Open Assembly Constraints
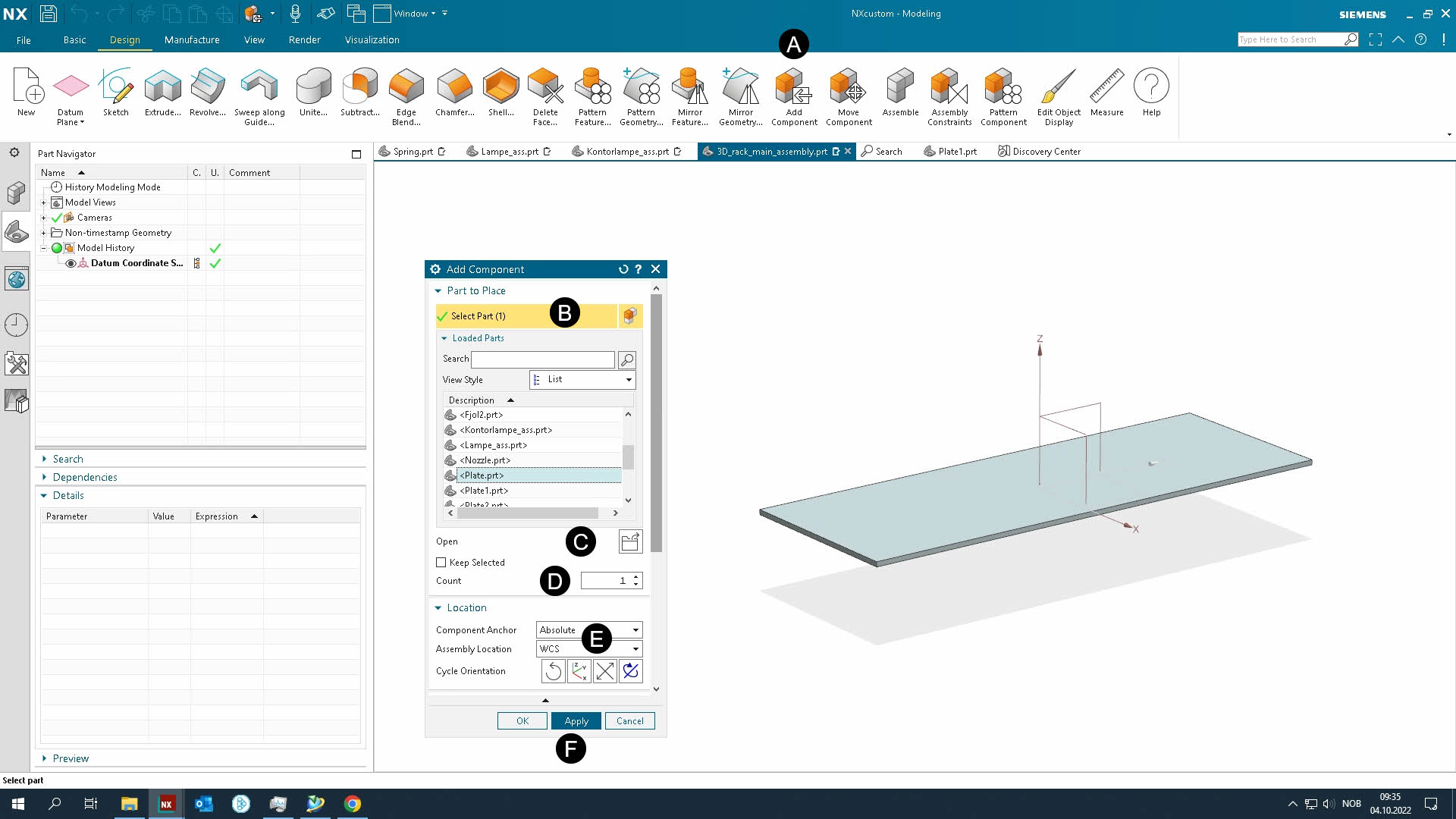This screenshot has height=819, width=1456. [x=949, y=91]
